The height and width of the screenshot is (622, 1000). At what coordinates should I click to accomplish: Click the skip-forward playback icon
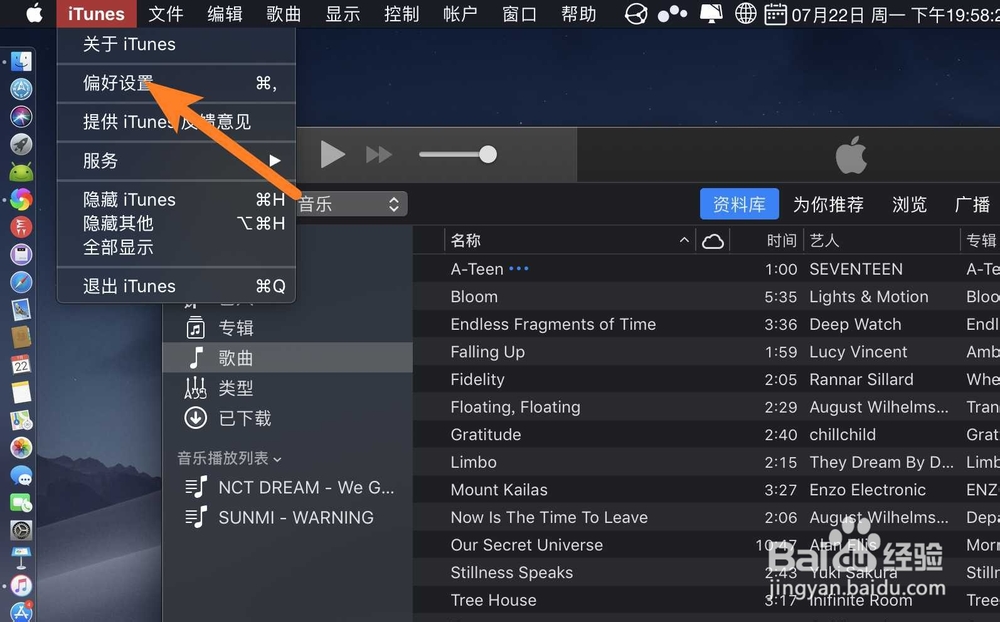[x=379, y=154]
